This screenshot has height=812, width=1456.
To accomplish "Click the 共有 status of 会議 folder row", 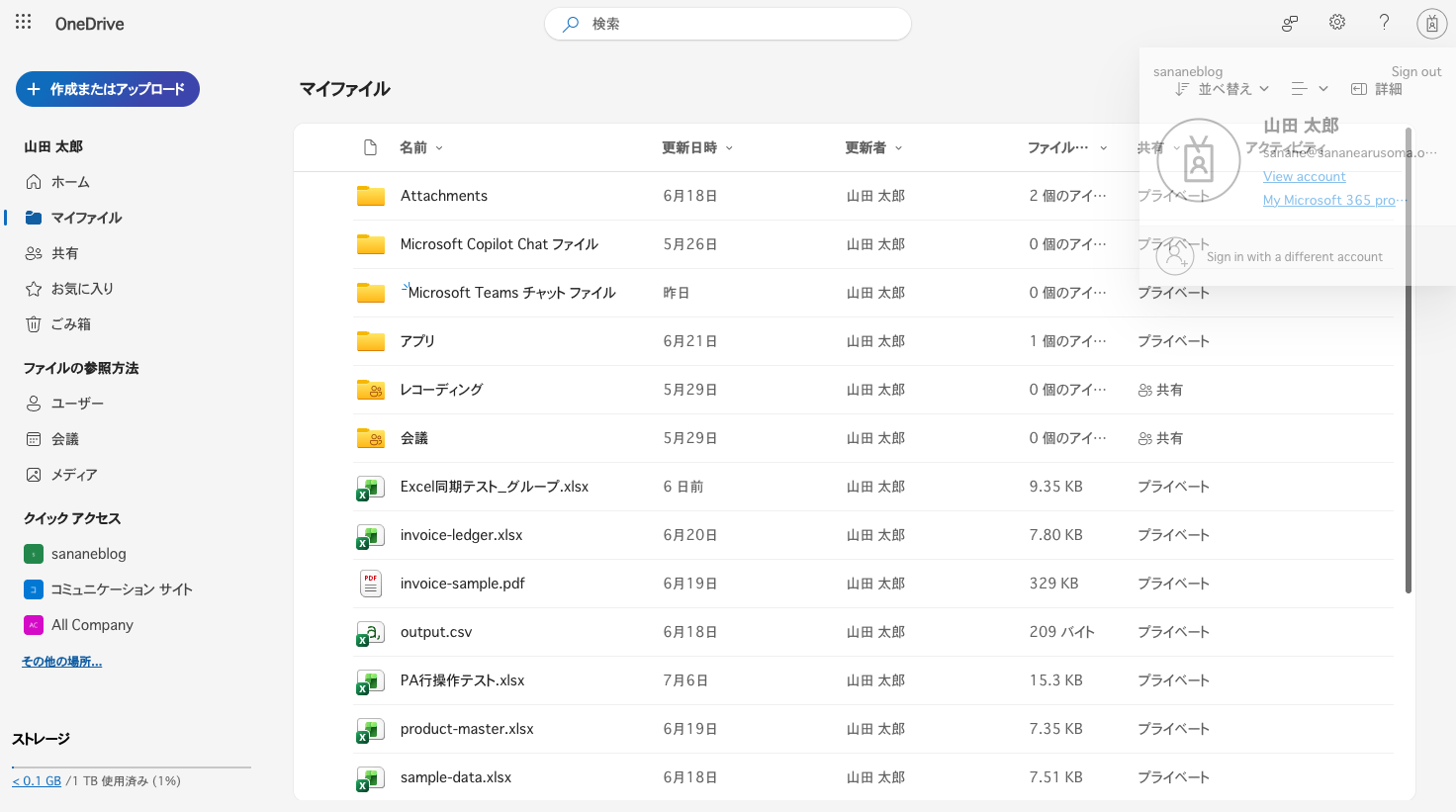I will (x=1160, y=438).
